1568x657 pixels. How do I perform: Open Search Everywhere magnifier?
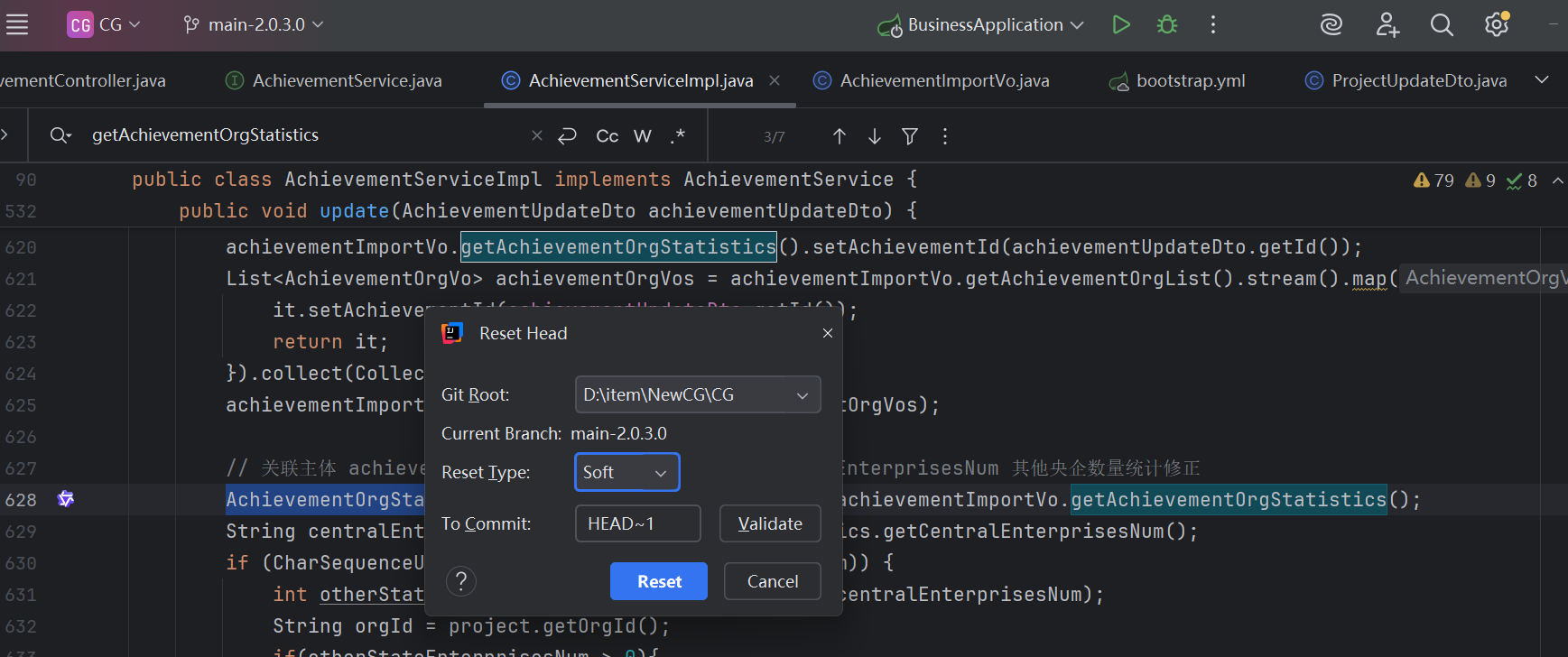point(1442,24)
